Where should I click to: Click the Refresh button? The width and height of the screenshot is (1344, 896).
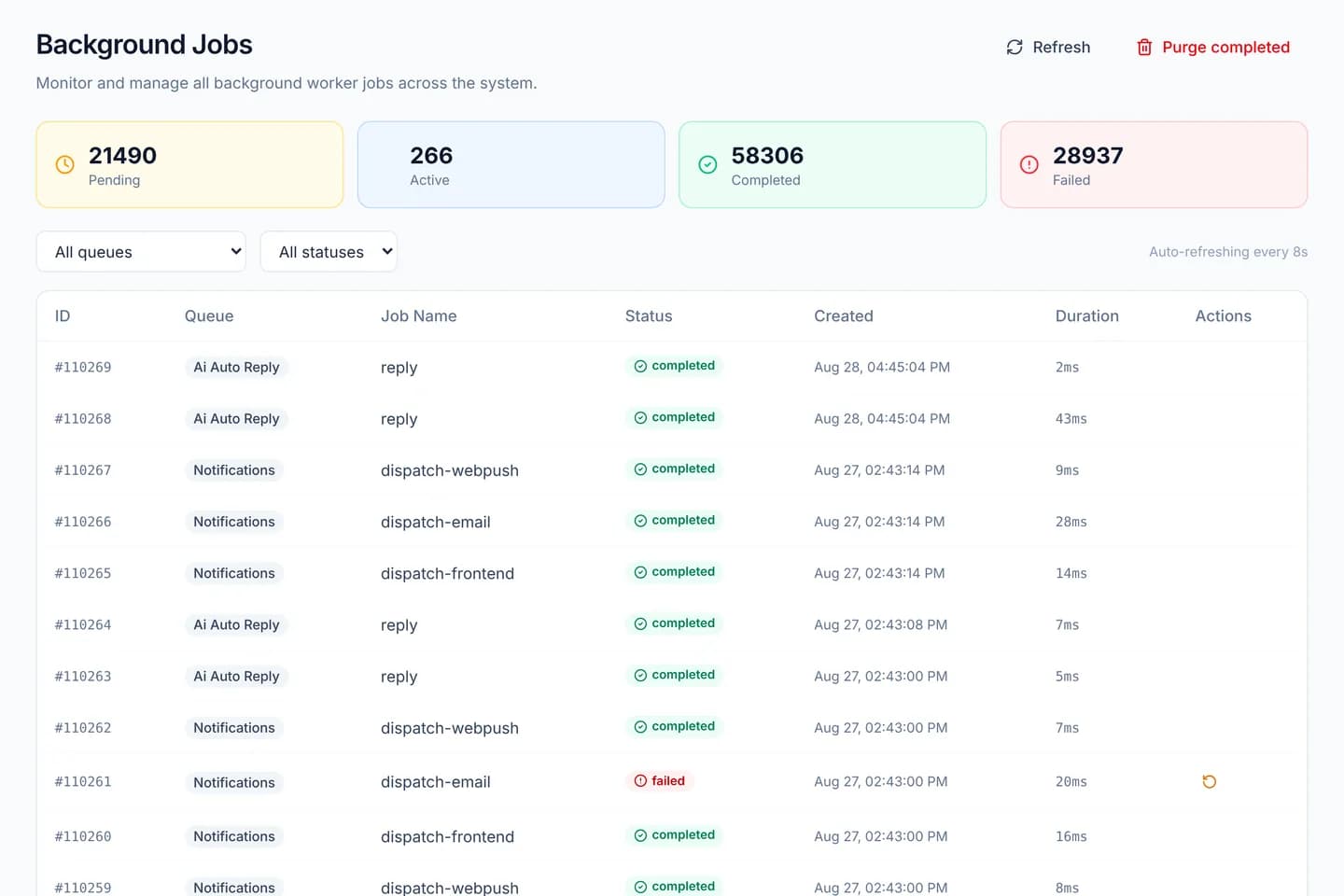coord(1047,47)
